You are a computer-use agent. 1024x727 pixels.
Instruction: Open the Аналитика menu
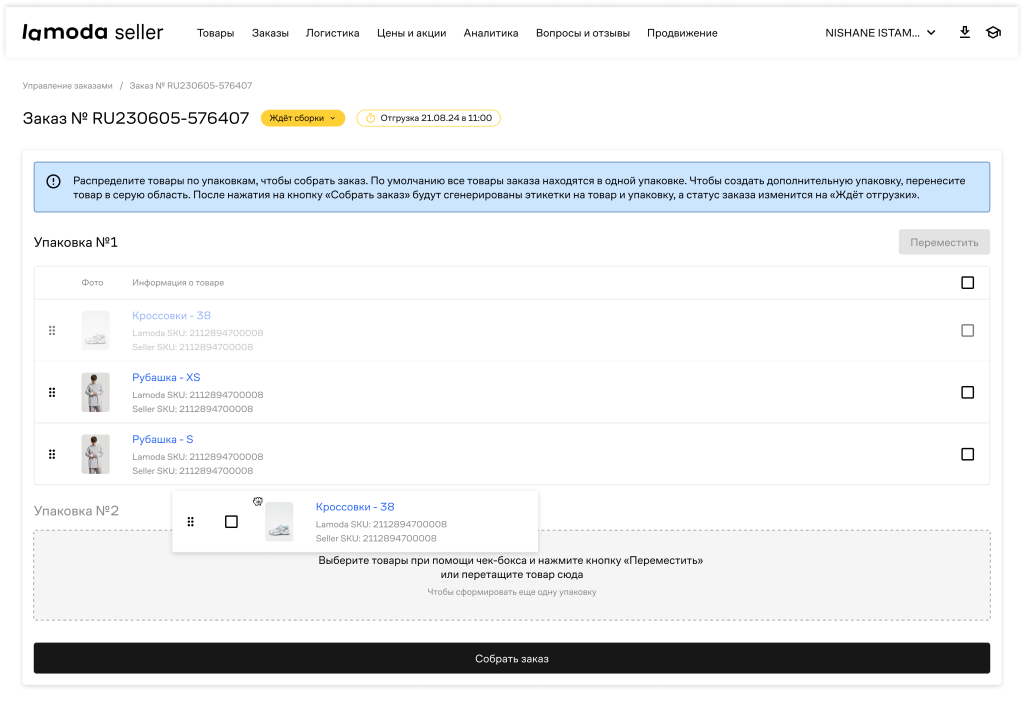click(490, 33)
